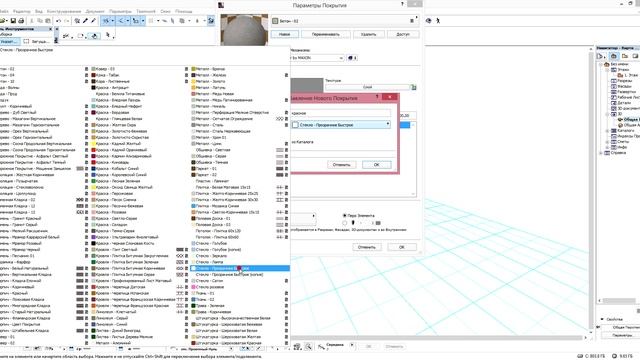The height and width of the screenshot is (360, 640).
Task: Click the orbit icon above the 3D window
Action: [429, 21]
